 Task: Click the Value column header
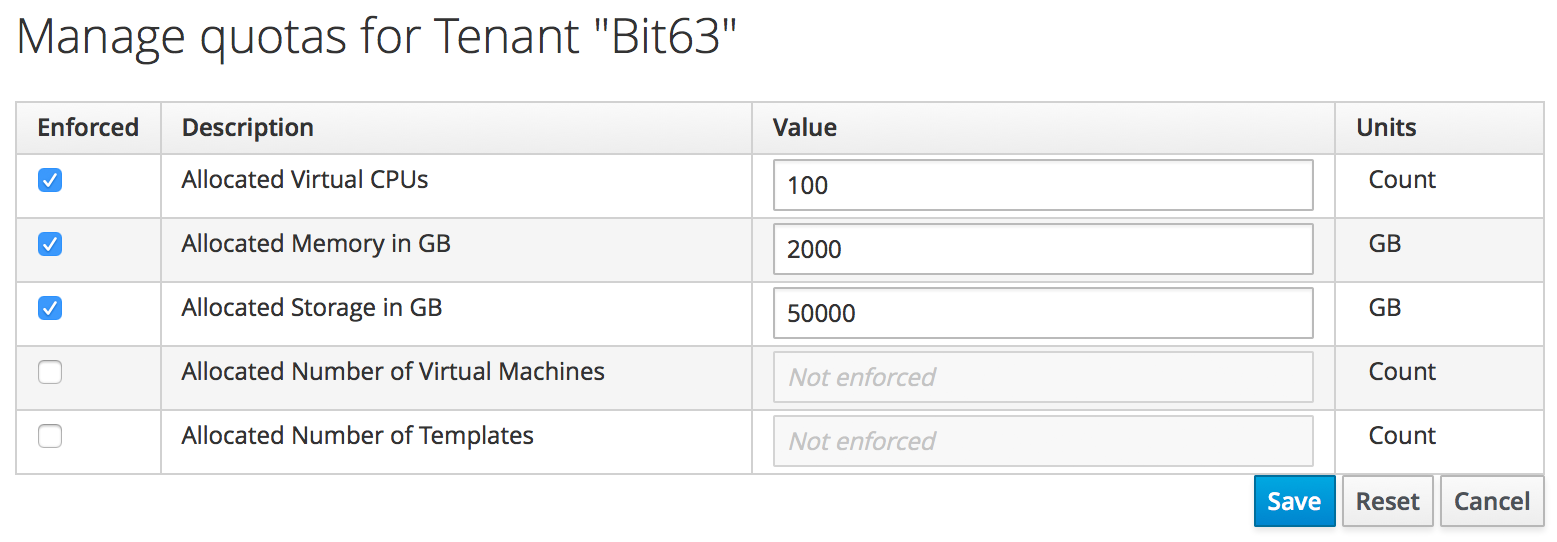tap(805, 128)
